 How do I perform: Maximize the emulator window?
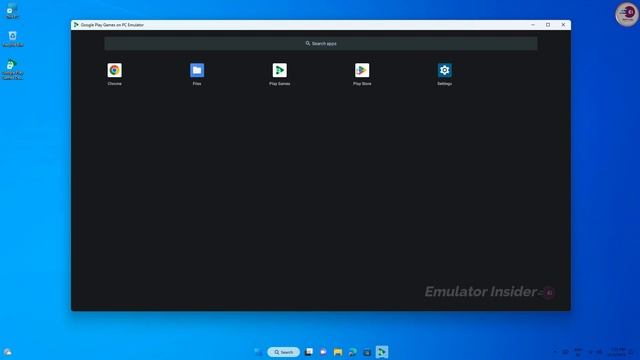[x=548, y=25]
